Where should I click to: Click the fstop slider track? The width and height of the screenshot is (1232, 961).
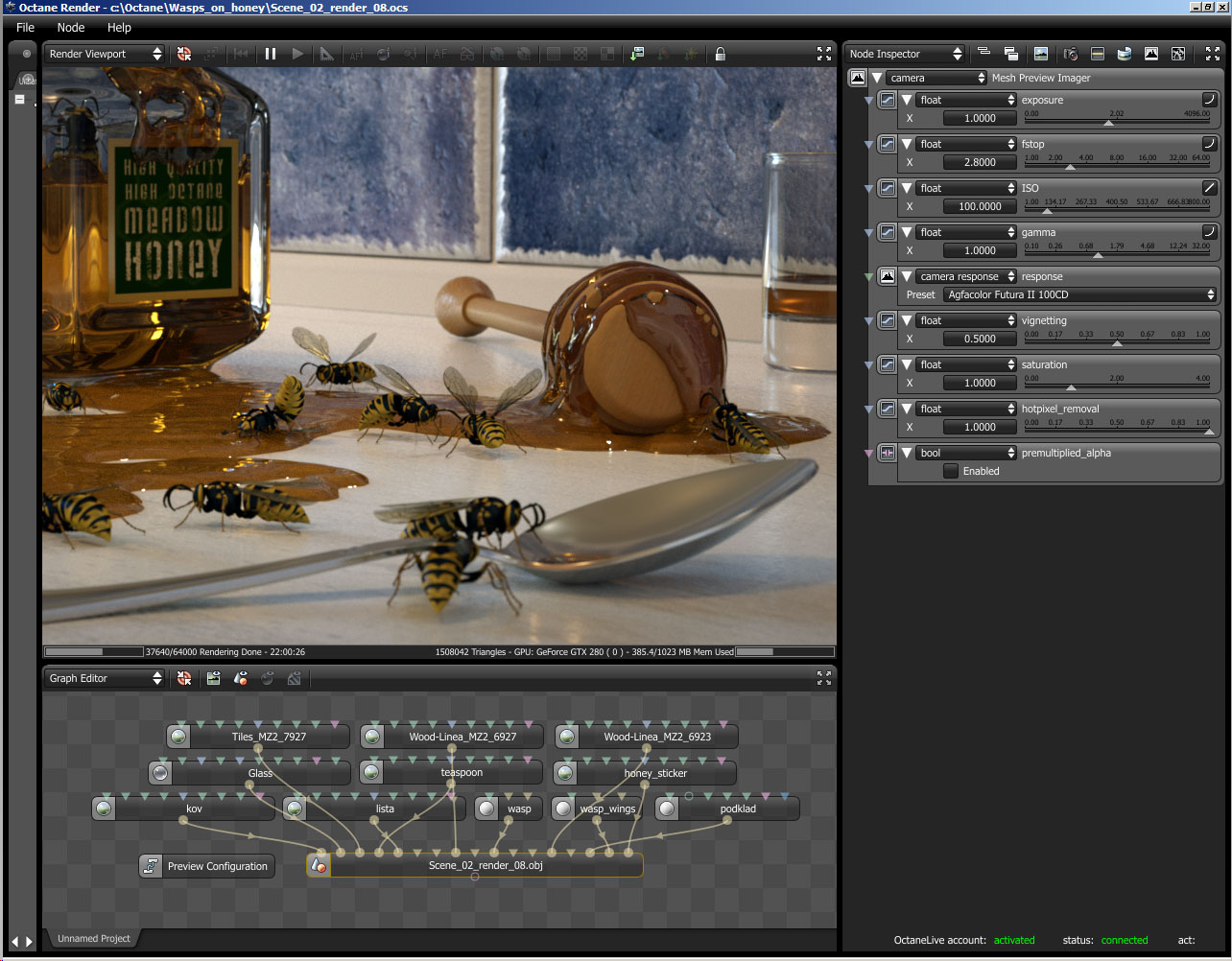pyautogui.click(x=1117, y=167)
